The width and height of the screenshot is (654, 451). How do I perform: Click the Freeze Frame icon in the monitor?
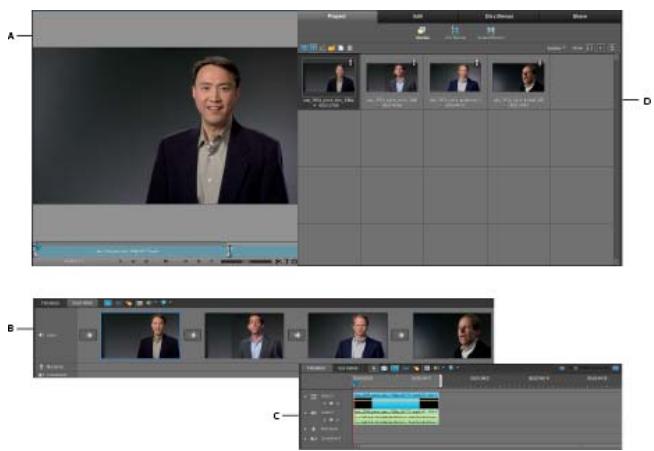[x=294, y=262]
